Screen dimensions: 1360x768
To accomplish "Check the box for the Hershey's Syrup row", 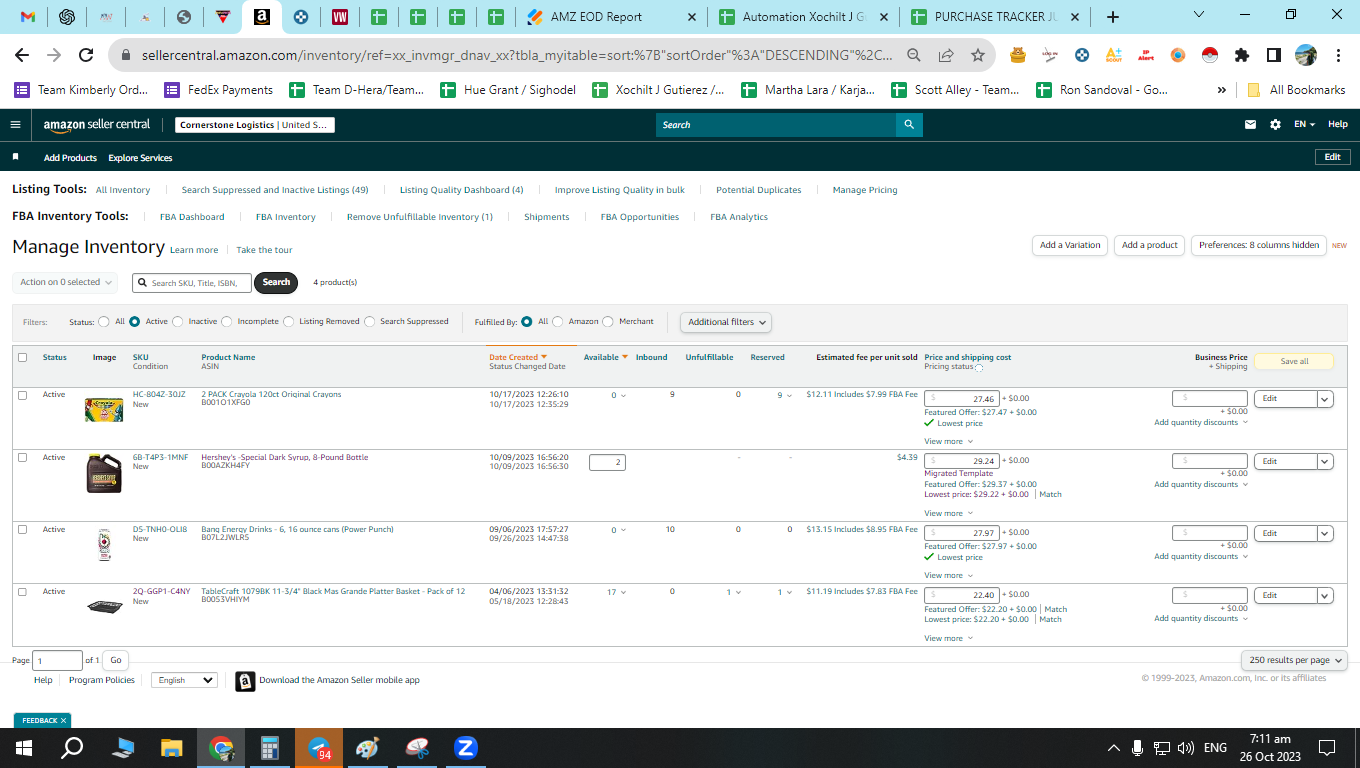I will (x=22, y=457).
